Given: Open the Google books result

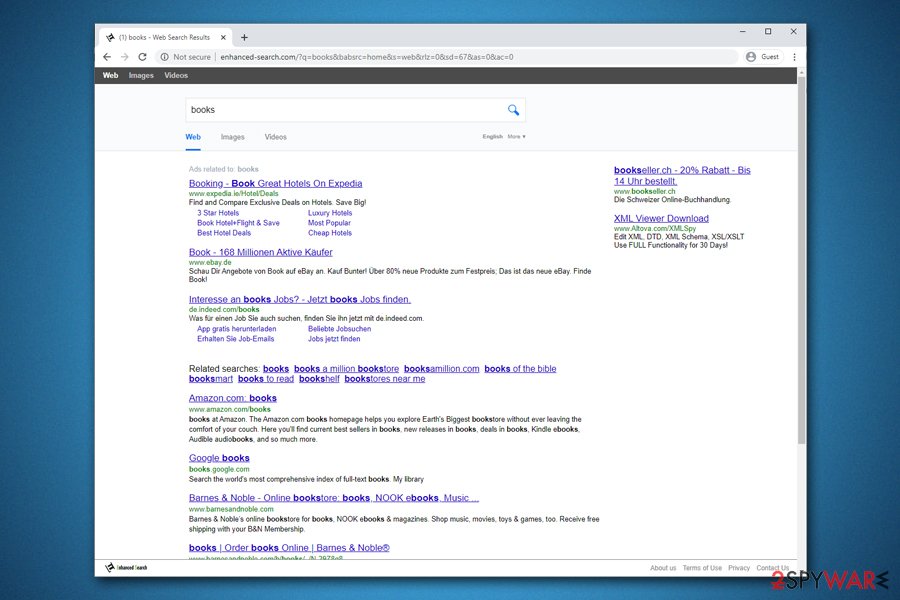Looking at the screenshot, I should click(x=219, y=458).
